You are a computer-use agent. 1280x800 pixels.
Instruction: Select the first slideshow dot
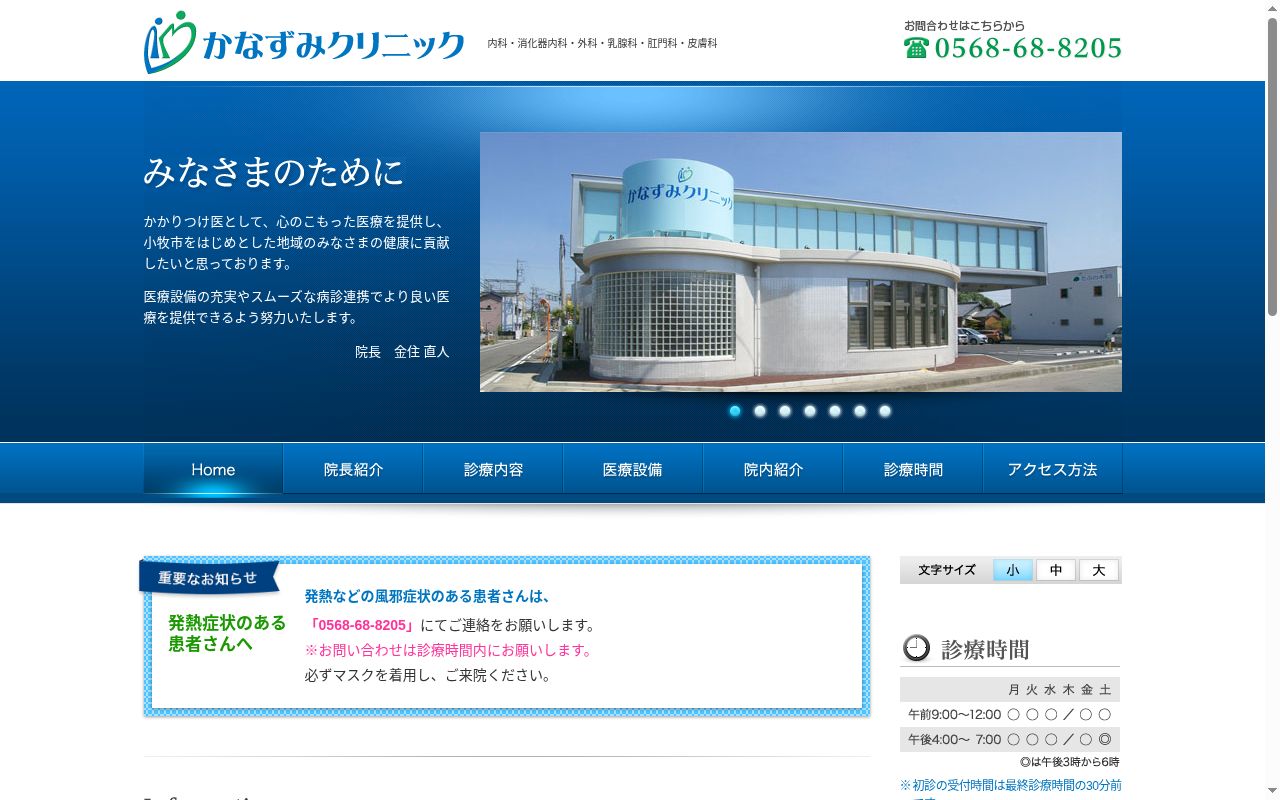[735, 411]
